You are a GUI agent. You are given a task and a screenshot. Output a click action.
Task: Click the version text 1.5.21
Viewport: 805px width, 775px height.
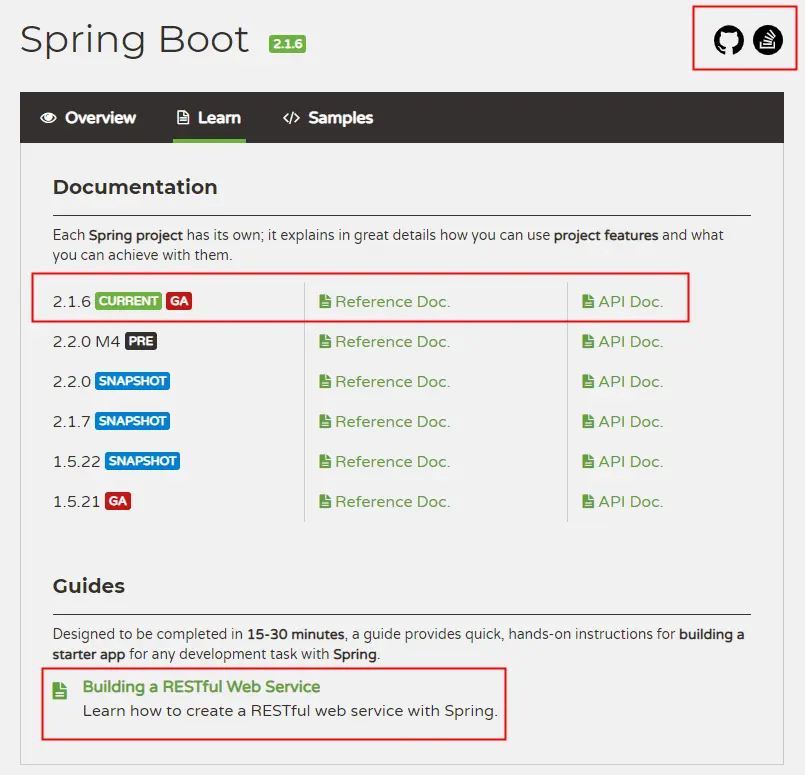tap(76, 501)
